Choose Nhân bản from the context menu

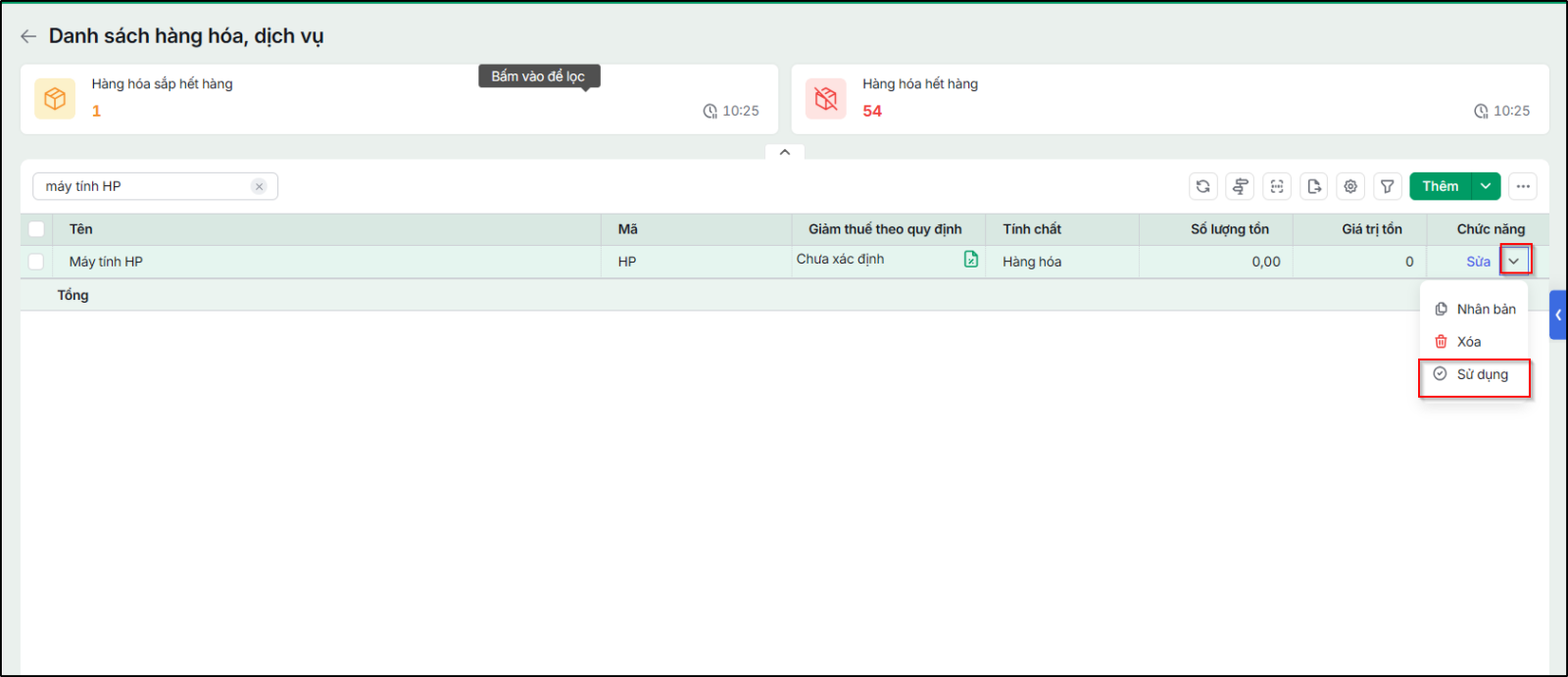point(1475,309)
